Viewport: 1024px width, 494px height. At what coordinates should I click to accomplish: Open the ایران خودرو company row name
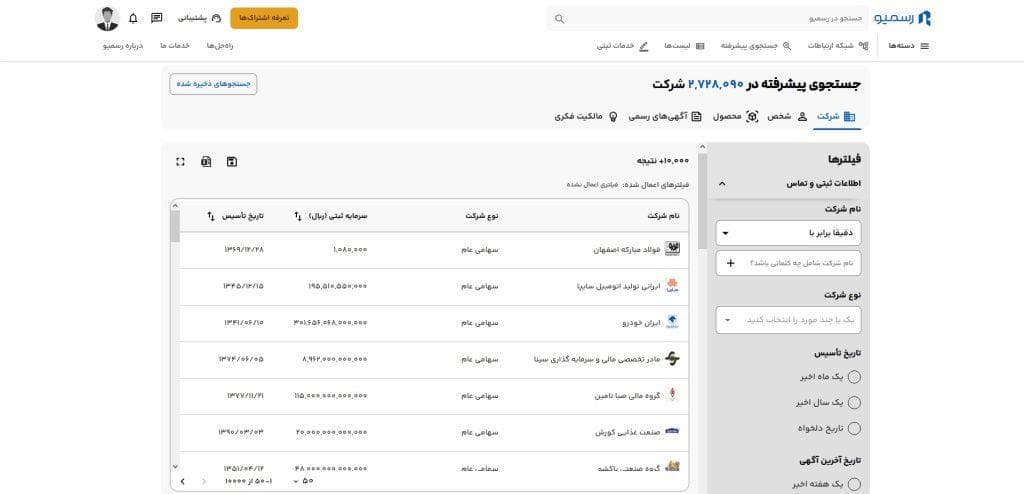tap(642, 323)
